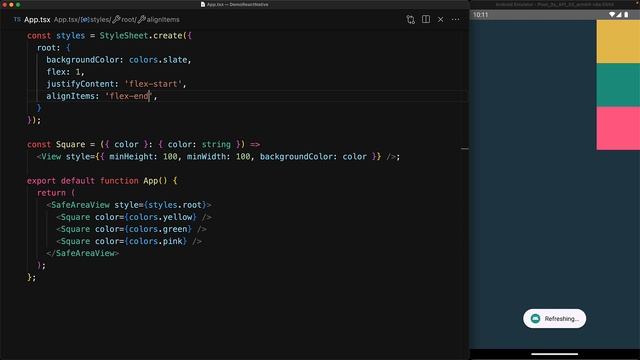
Task: Click the minWidth: 100 value in View style
Action: pyautogui.click(x=218, y=157)
